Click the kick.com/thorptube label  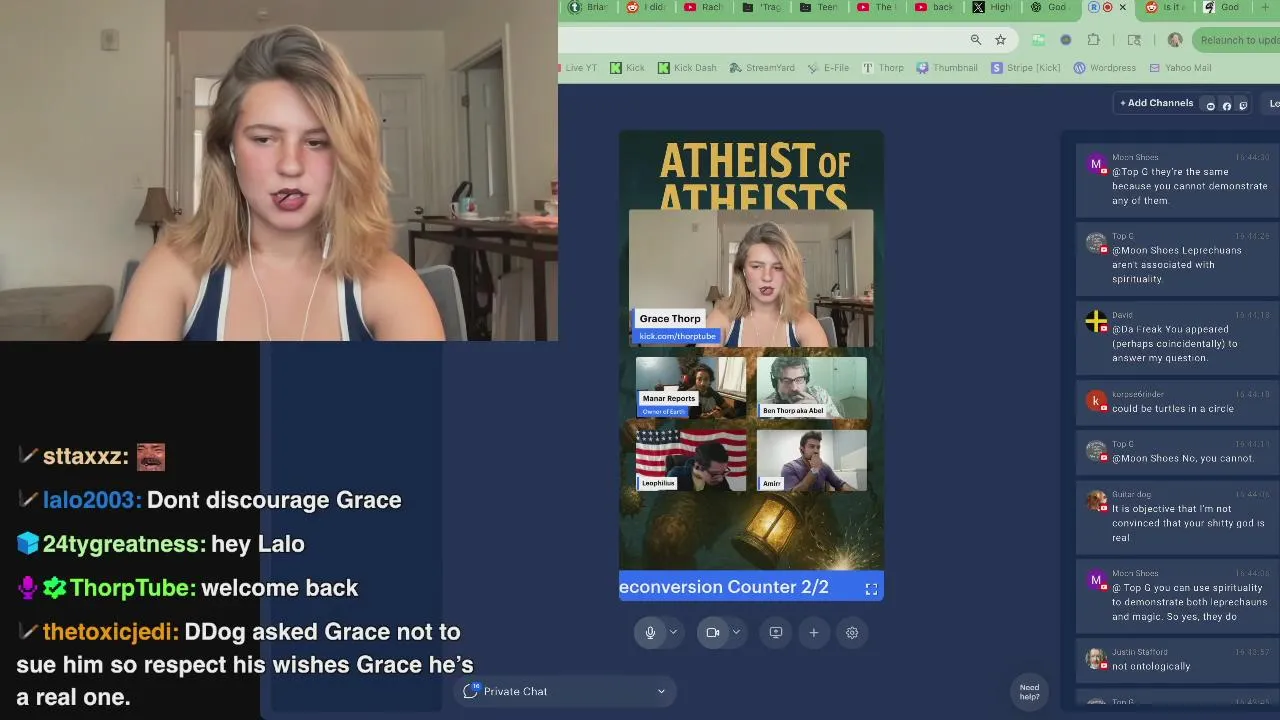tap(677, 336)
